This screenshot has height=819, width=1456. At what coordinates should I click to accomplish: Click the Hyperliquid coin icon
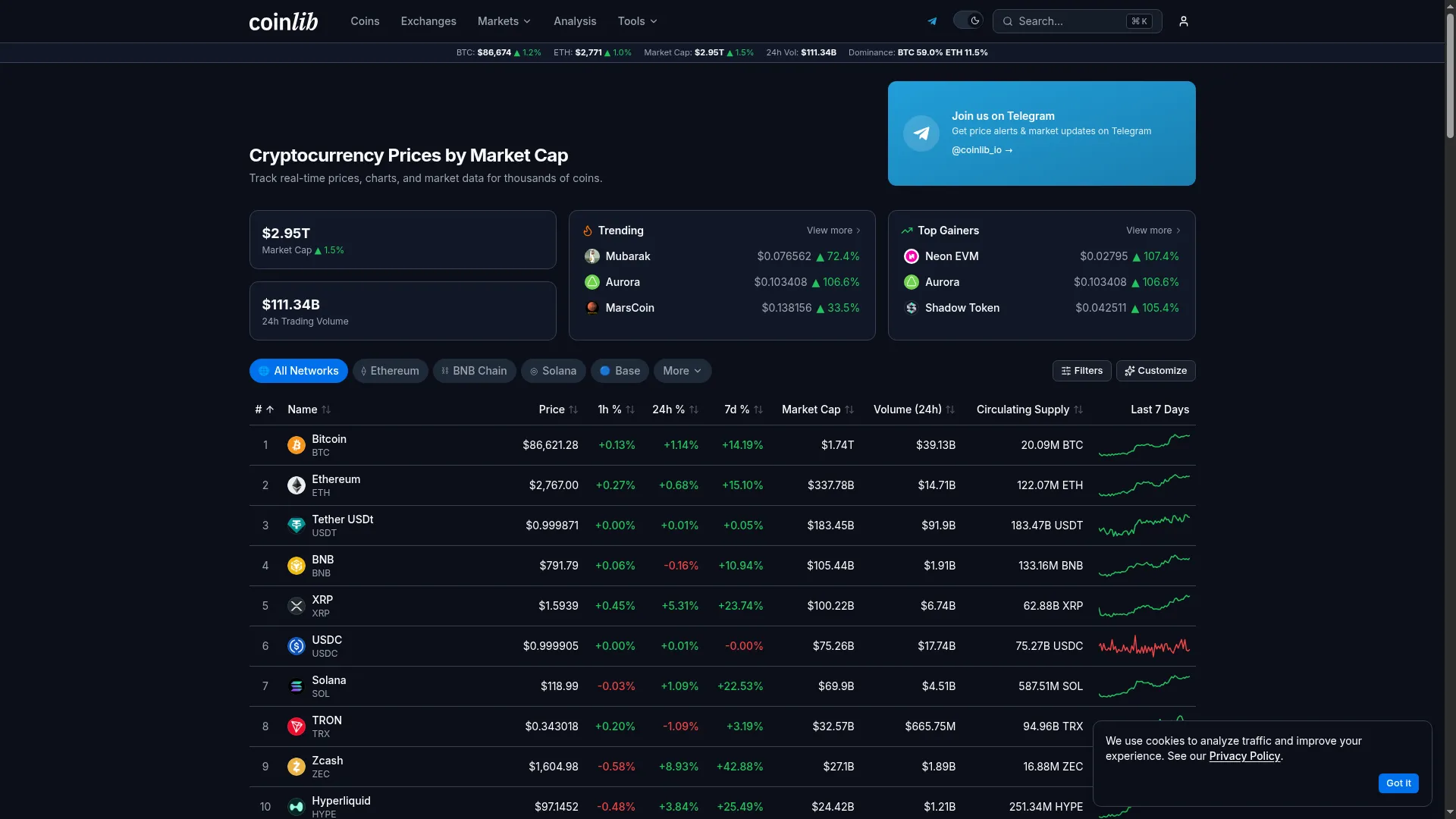(297, 807)
